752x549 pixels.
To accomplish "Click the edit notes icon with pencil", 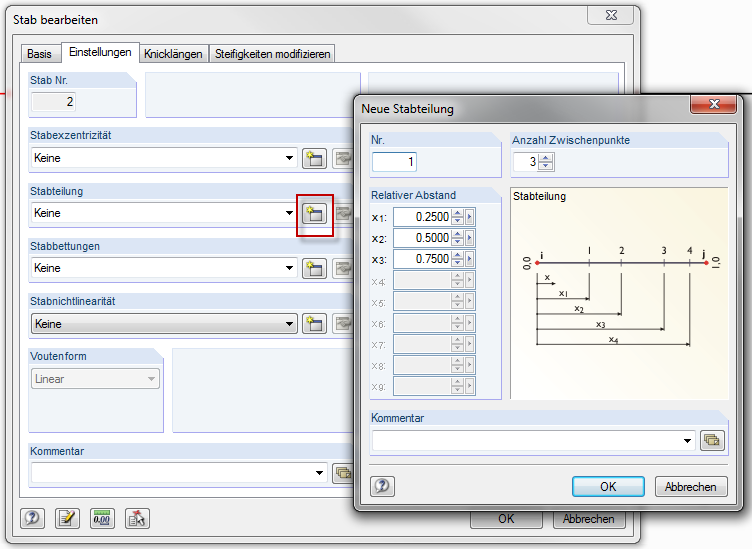I will point(67,518).
